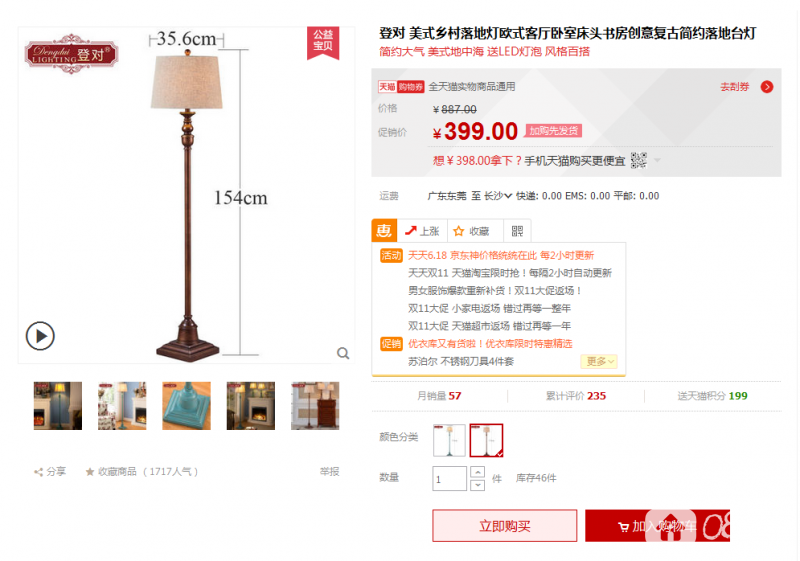Click the 上涨 price trend arrow icon
Viewport: 800px width, 561px height.
coord(411,231)
